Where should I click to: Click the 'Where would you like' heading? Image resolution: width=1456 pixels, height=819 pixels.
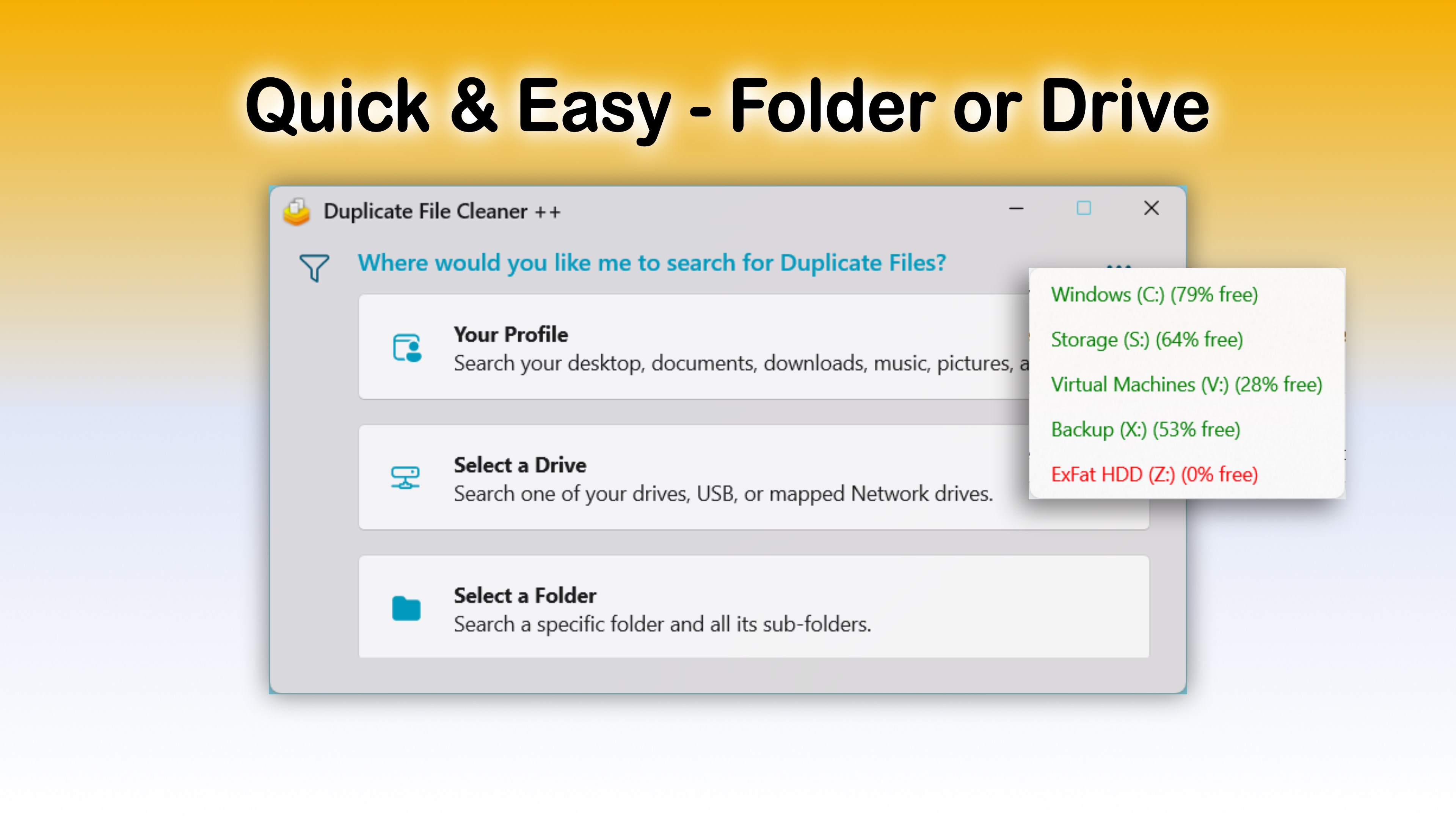point(652,263)
